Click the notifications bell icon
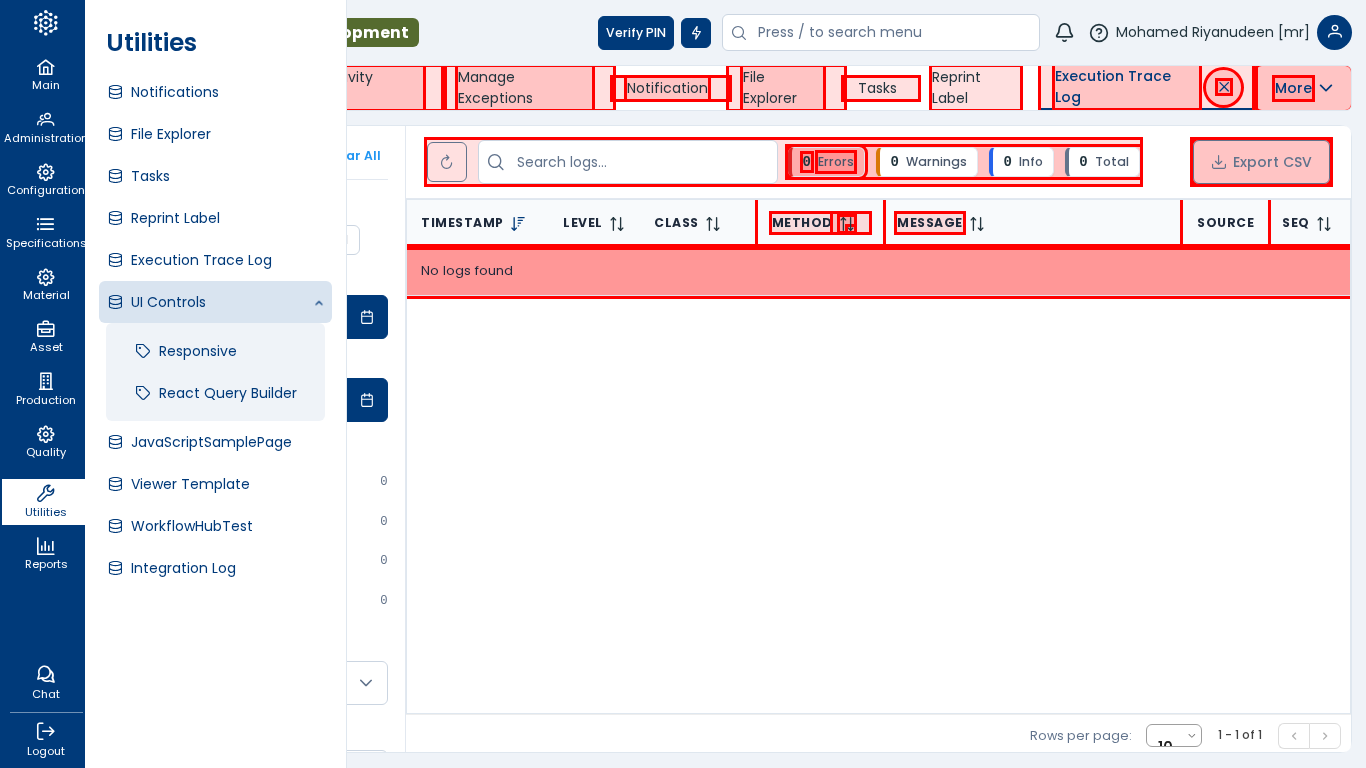Viewport: 1366px width, 768px height. pyautogui.click(x=1064, y=32)
